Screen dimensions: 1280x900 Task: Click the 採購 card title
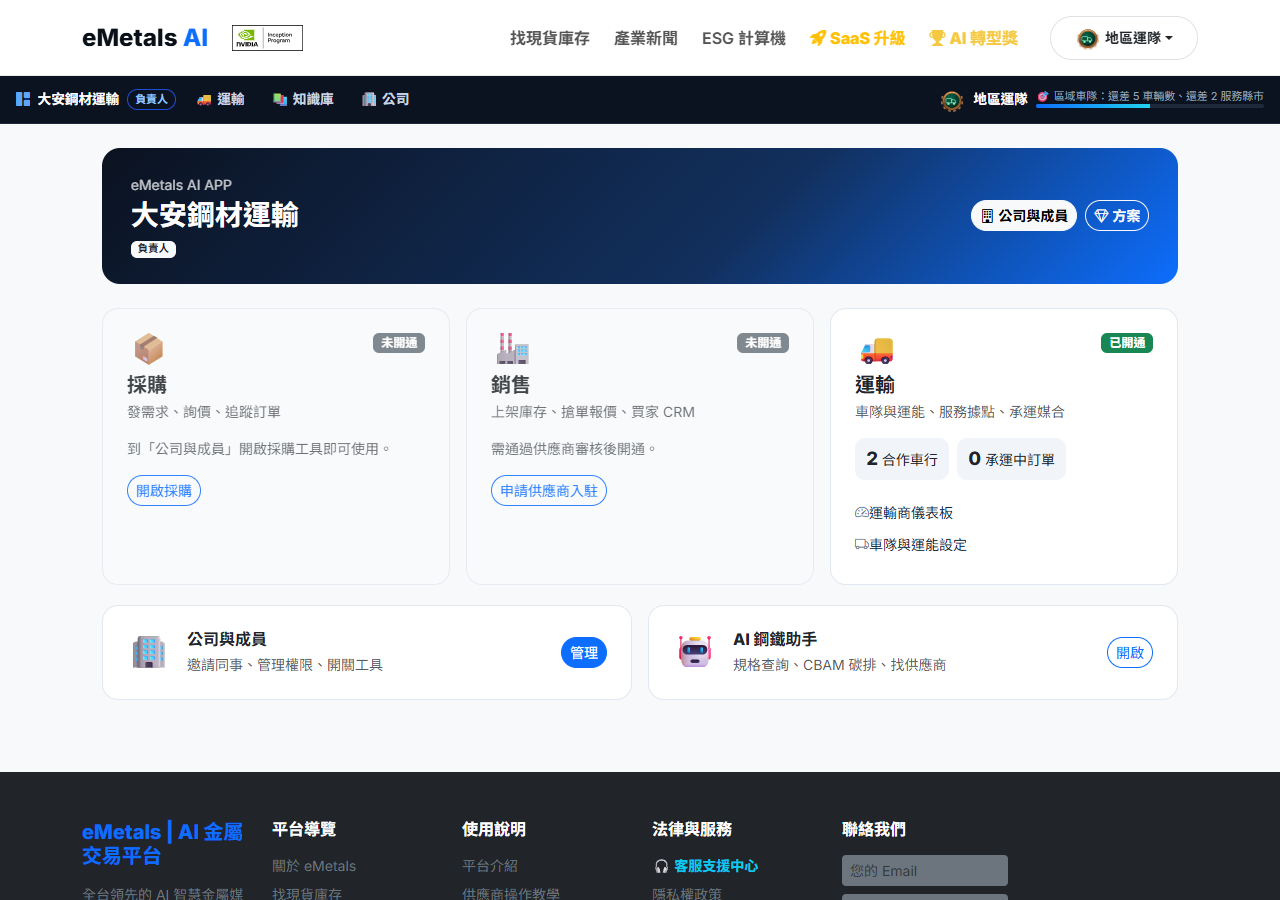[147, 385]
